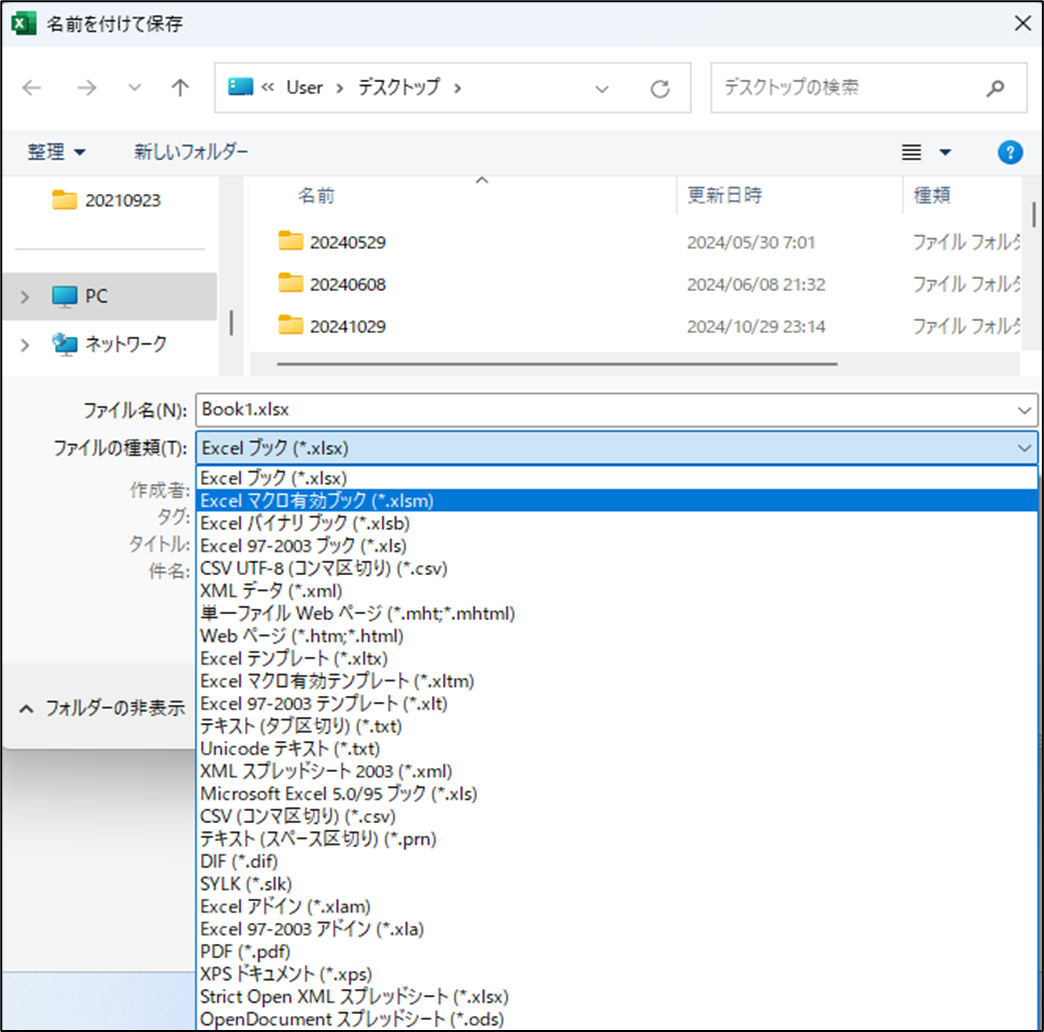This screenshot has height=1032, width=1044.
Task: Choose XPS ドキュメント (*.xps)
Action: [617, 974]
